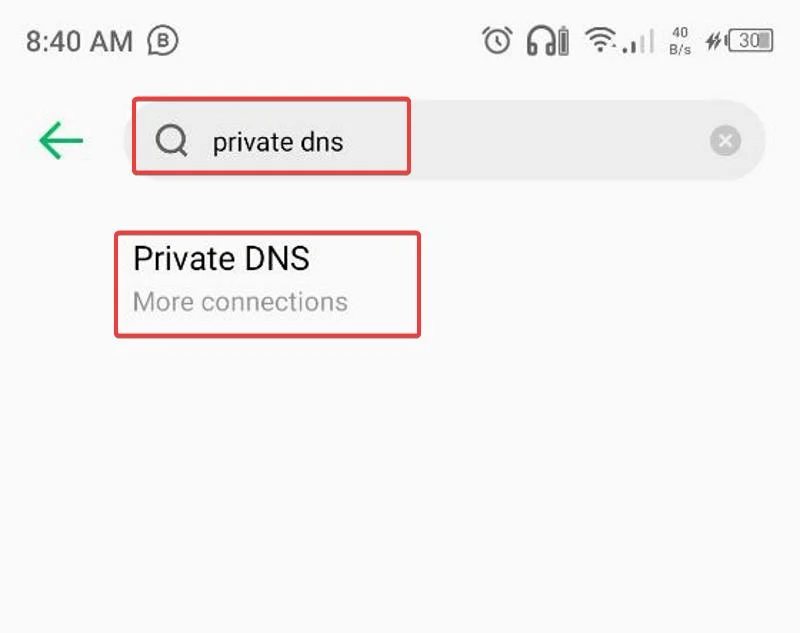
Task: Tap the "More connections" subtitle
Action: click(x=240, y=302)
